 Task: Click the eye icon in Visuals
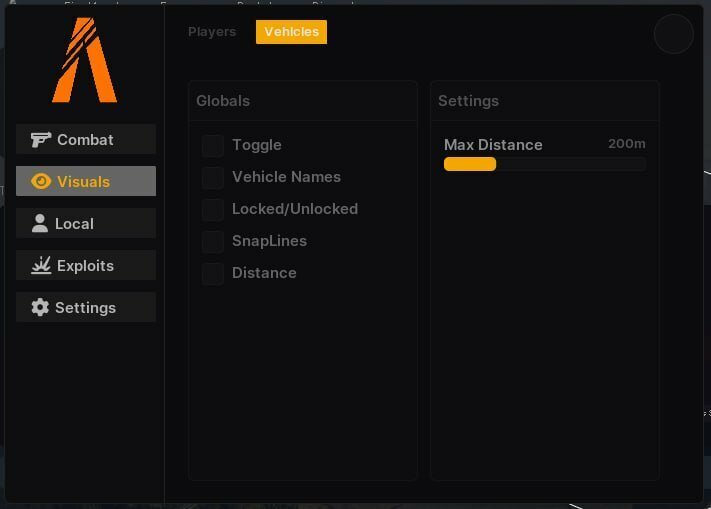point(41,181)
